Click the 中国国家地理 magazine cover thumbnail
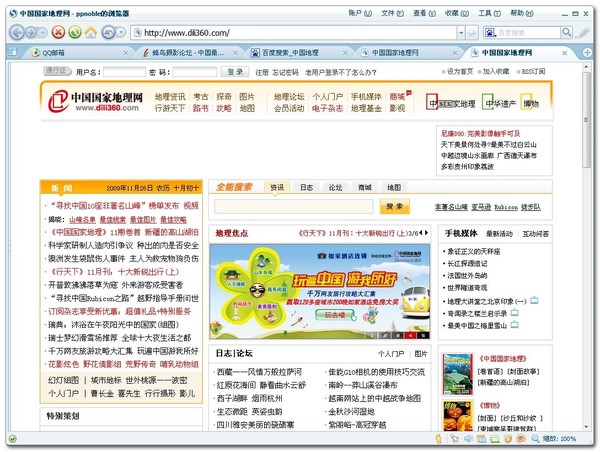This screenshot has width=600, height=452. click(457, 374)
